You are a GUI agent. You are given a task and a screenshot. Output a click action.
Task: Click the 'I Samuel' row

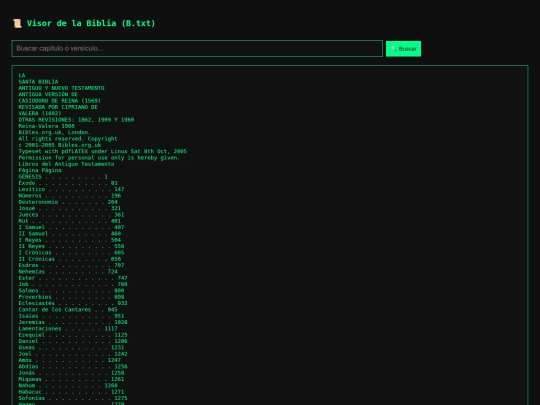[71, 227]
